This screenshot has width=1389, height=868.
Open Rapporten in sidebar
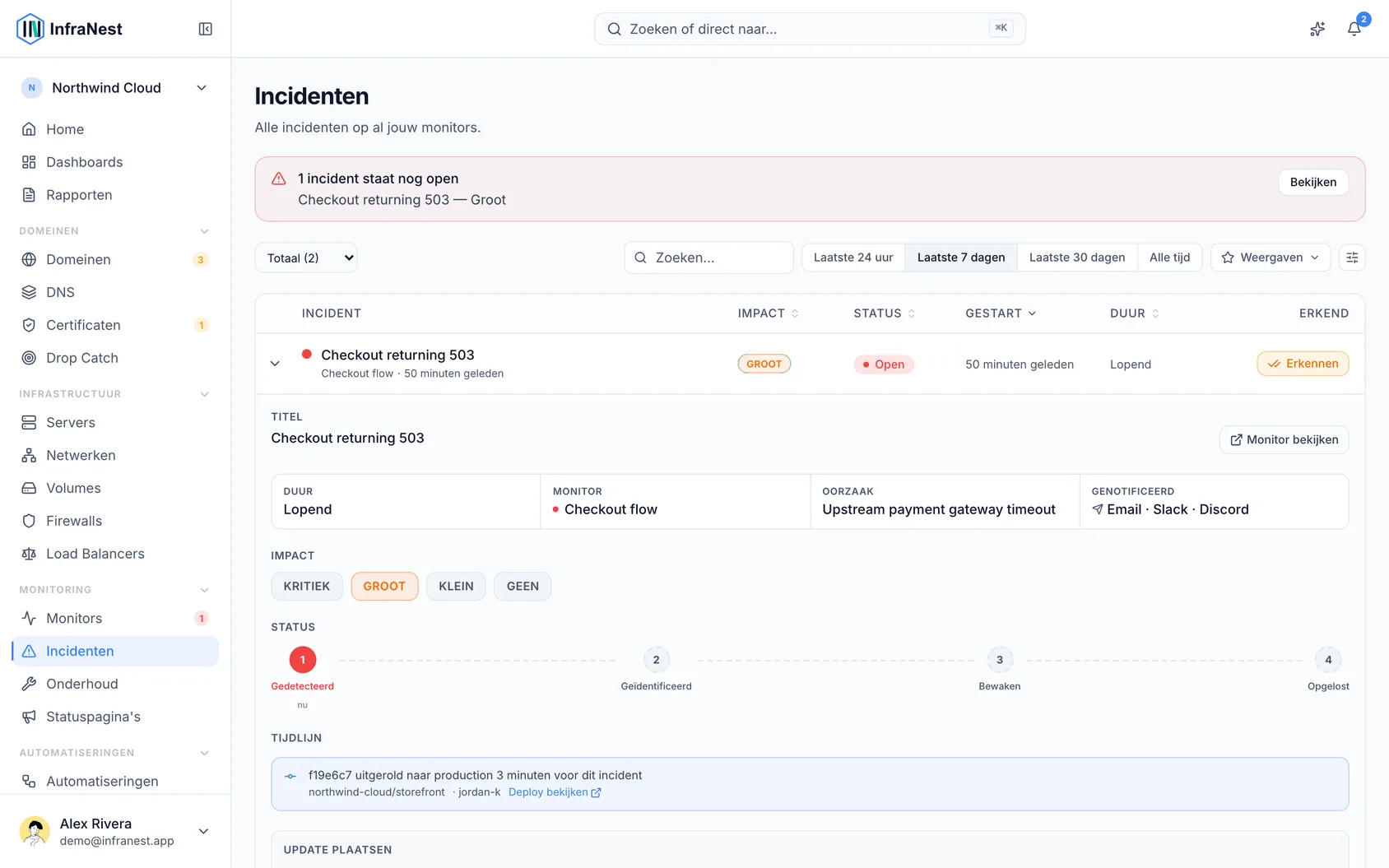click(115, 195)
